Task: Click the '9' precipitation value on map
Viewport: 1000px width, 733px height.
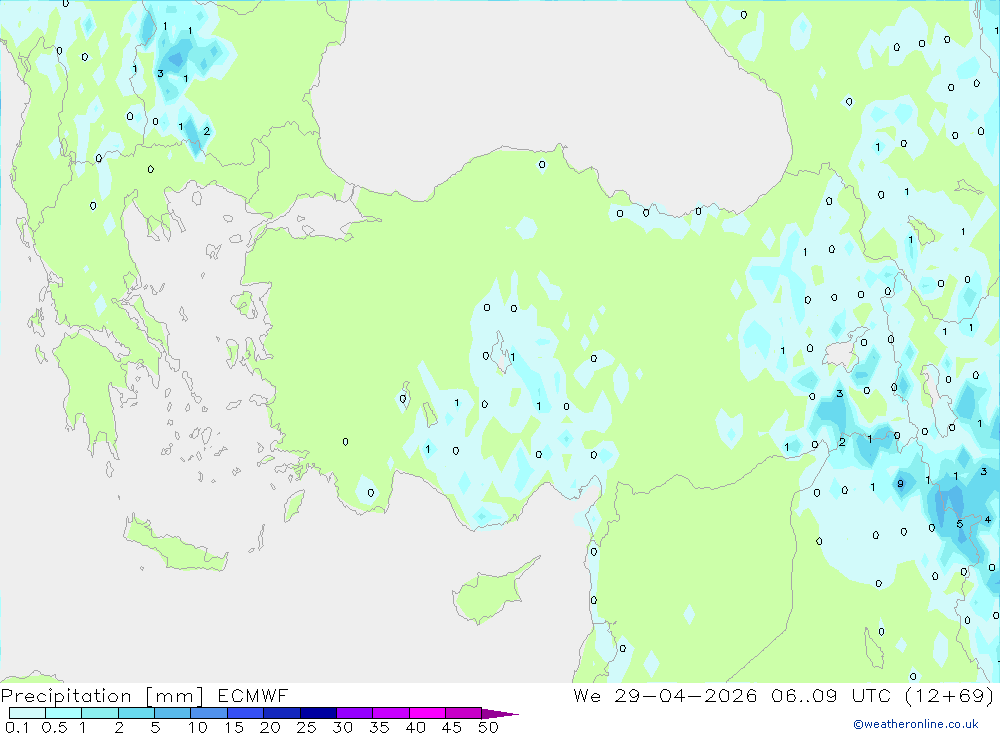Action: [x=901, y=484]
